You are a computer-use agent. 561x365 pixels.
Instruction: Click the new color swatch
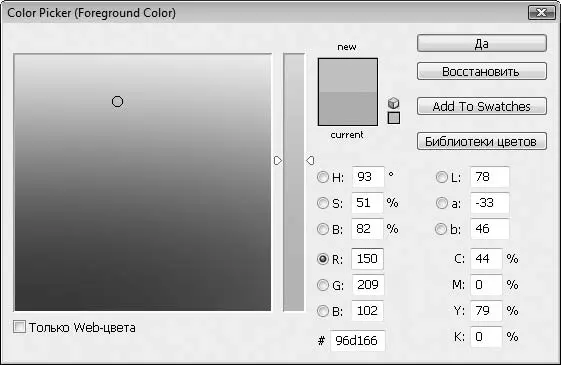[x=348, y=76]
